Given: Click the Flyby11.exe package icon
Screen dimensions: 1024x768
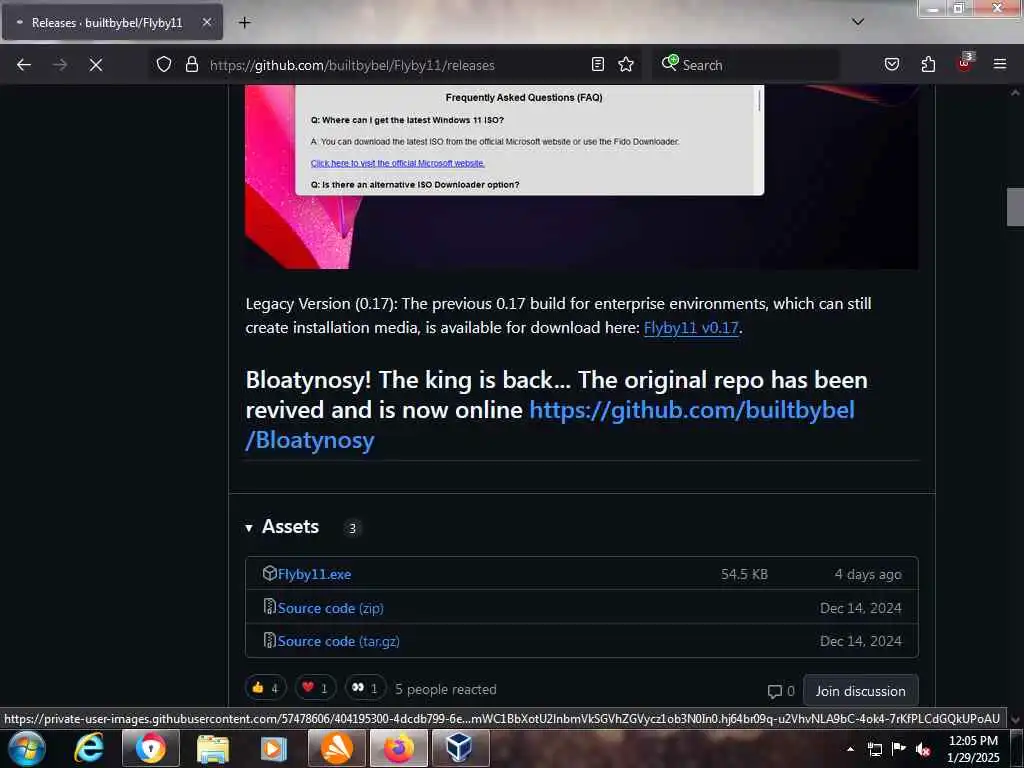Looking at the screenshot, I should (x=269, y=573).
